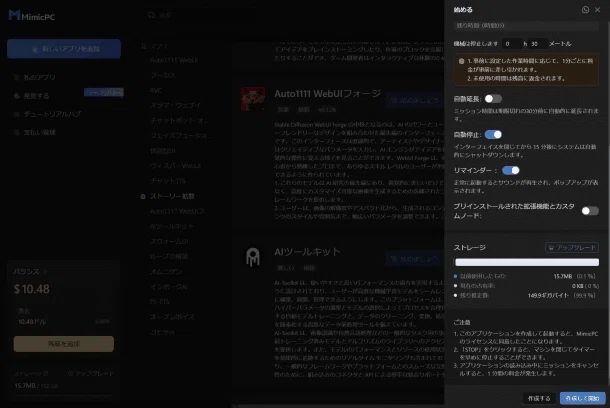Screen dimensions: 610x408
Task: Click the $10.48 balance amount
Action: [x=32, y=289]
